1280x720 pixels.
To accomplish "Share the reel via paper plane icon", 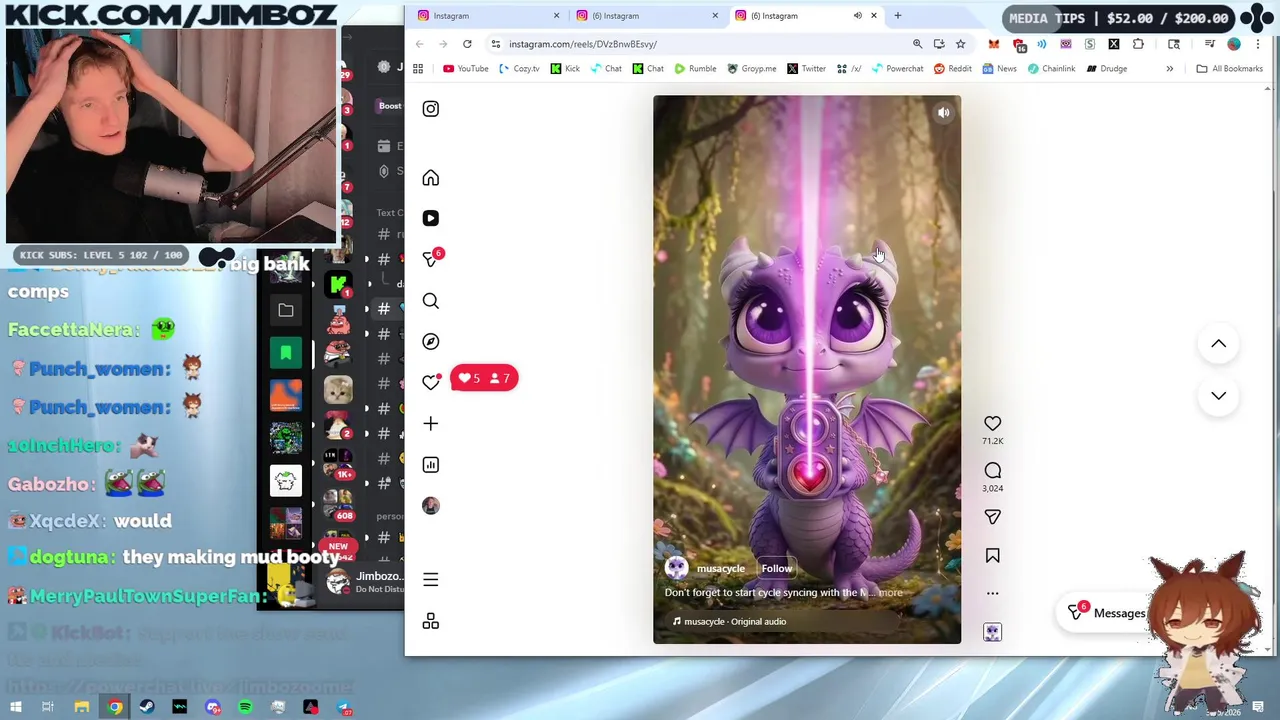I will [992, 517].
